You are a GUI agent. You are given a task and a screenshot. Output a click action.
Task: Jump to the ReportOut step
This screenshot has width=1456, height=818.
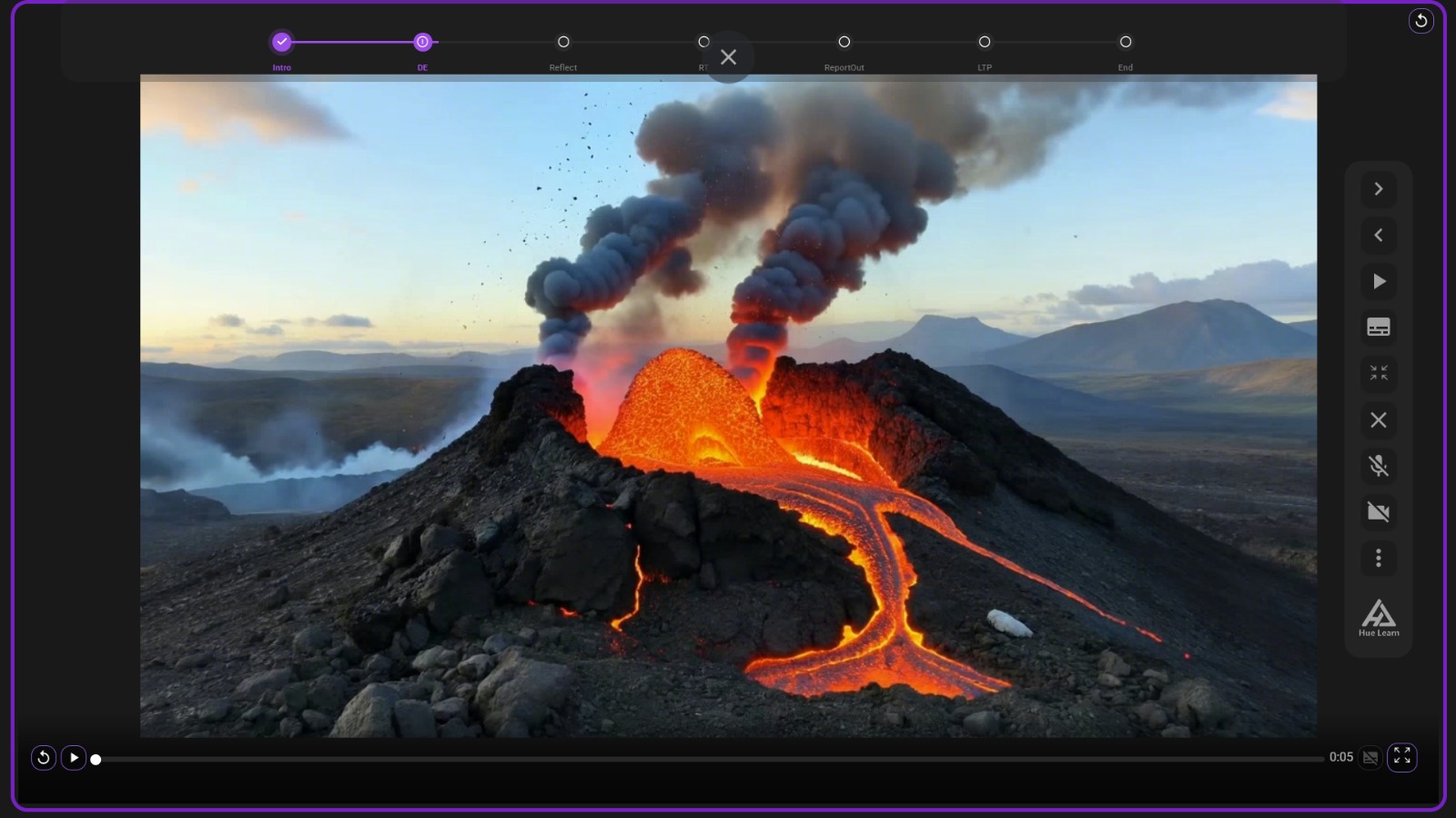click(x=844, y=42)
